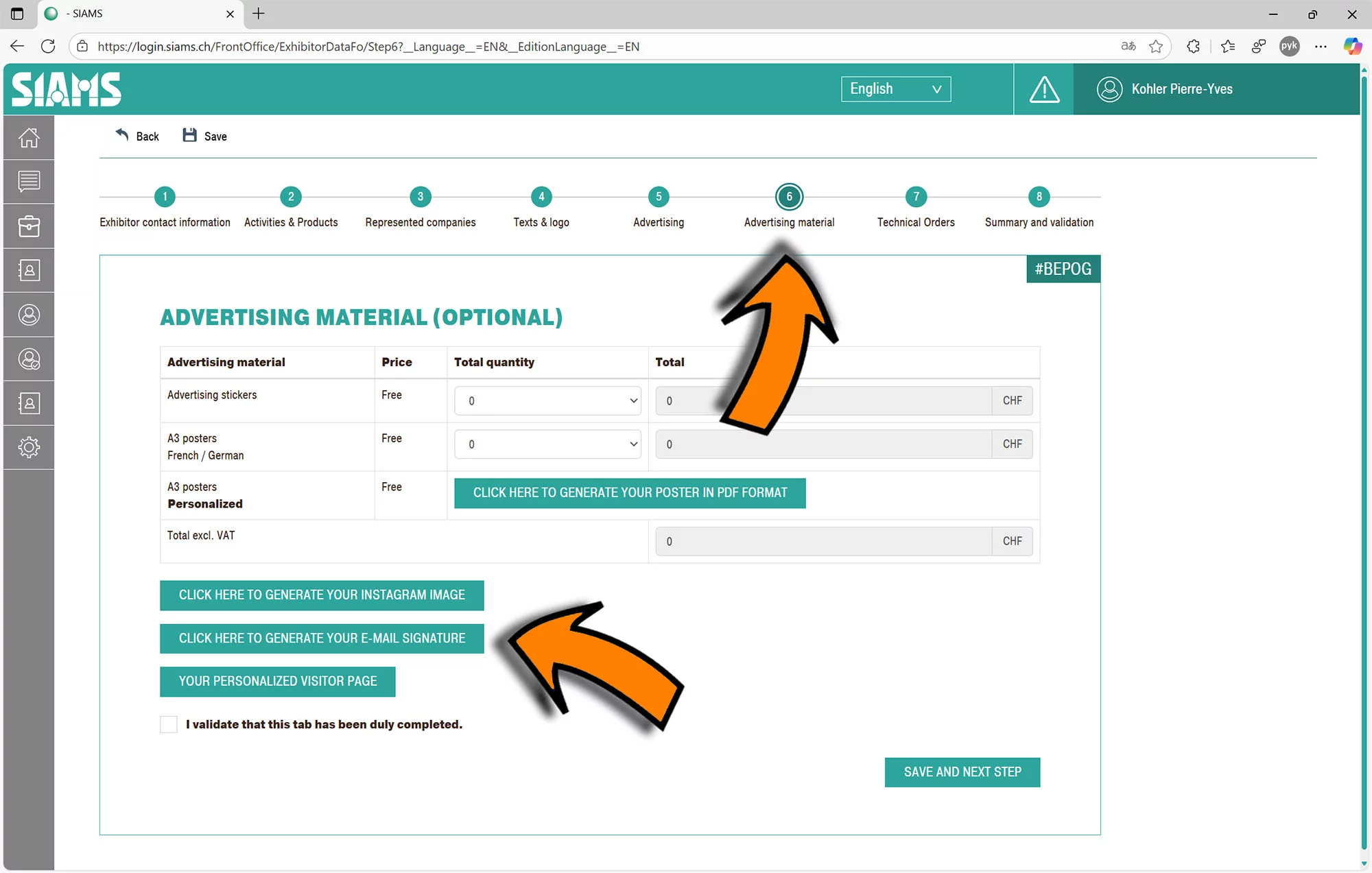The height and width of the screenshot is (873, 1372).
Task: Open A3 posters French/German quantity dropdown
Action: click(547, 444)
